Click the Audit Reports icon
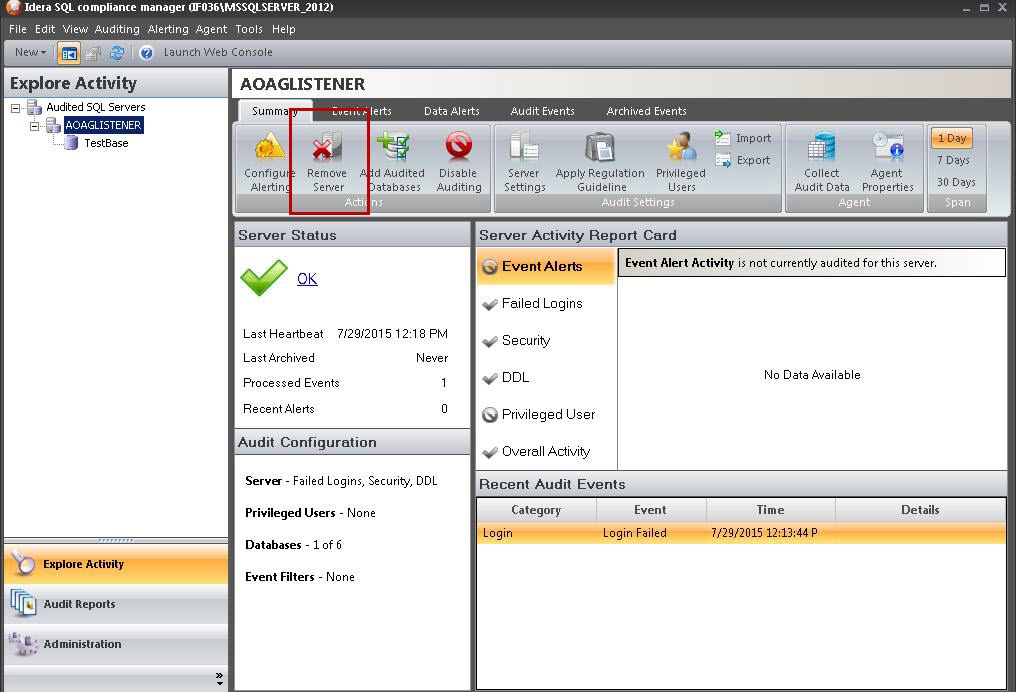The height and width of the screenshot is (692, 1016). tap(23, 603)
